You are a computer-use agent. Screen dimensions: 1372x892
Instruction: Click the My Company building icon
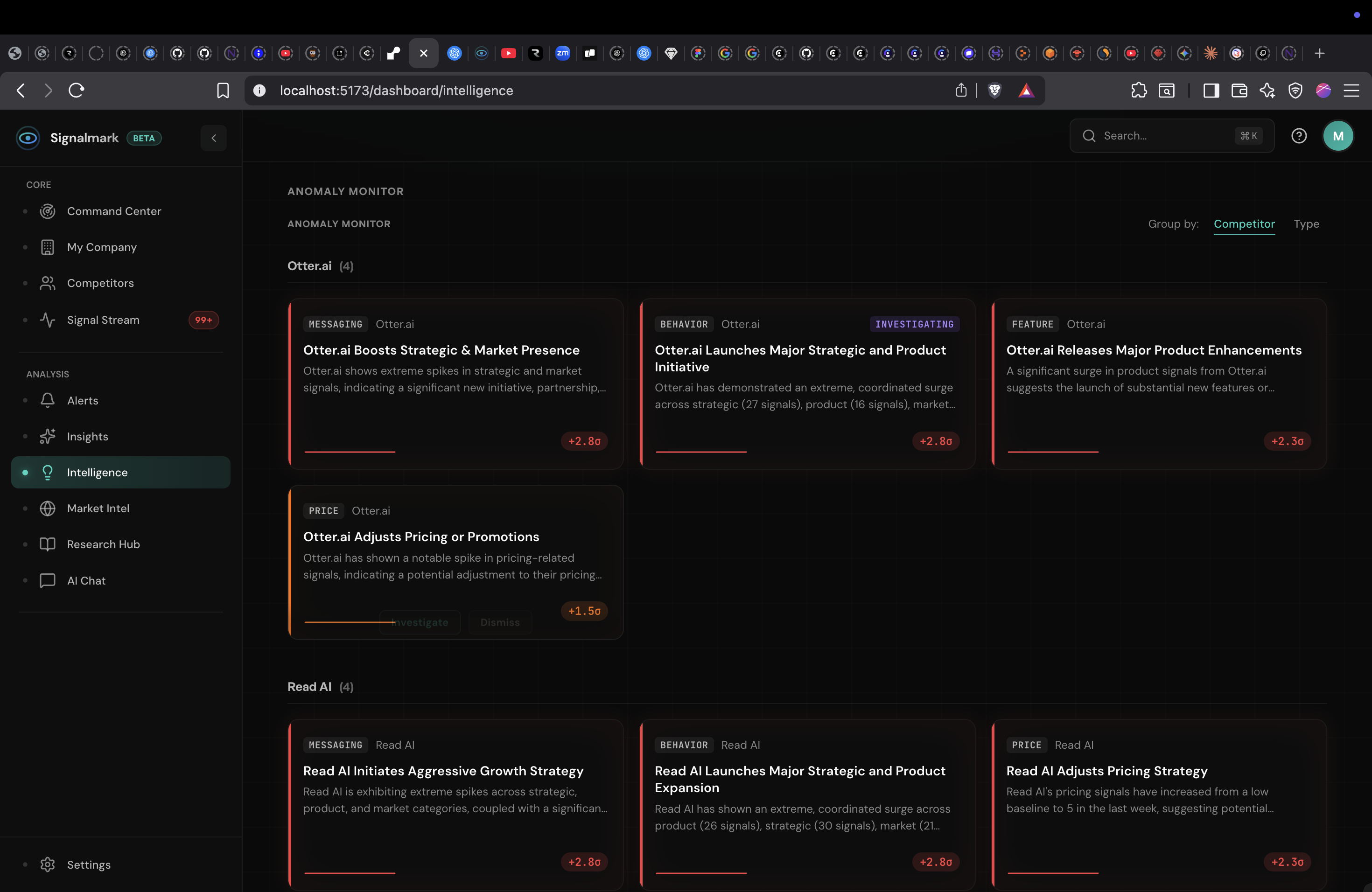point(47,247)
